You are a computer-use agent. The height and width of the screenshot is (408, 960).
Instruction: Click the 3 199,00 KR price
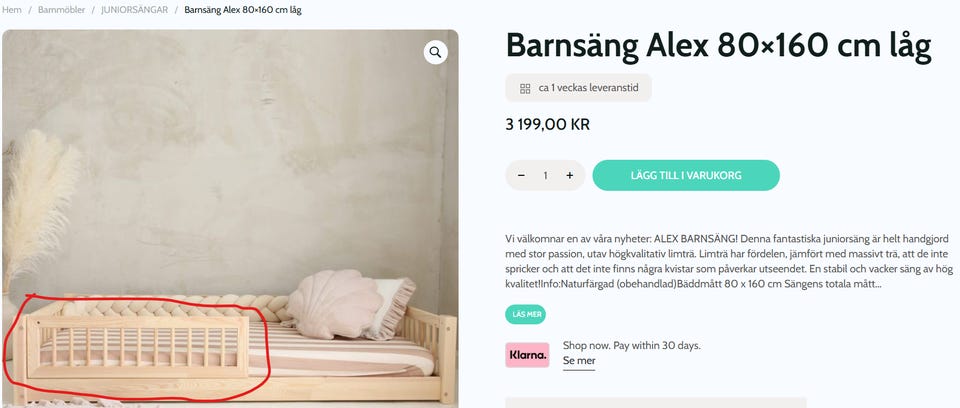547,125
